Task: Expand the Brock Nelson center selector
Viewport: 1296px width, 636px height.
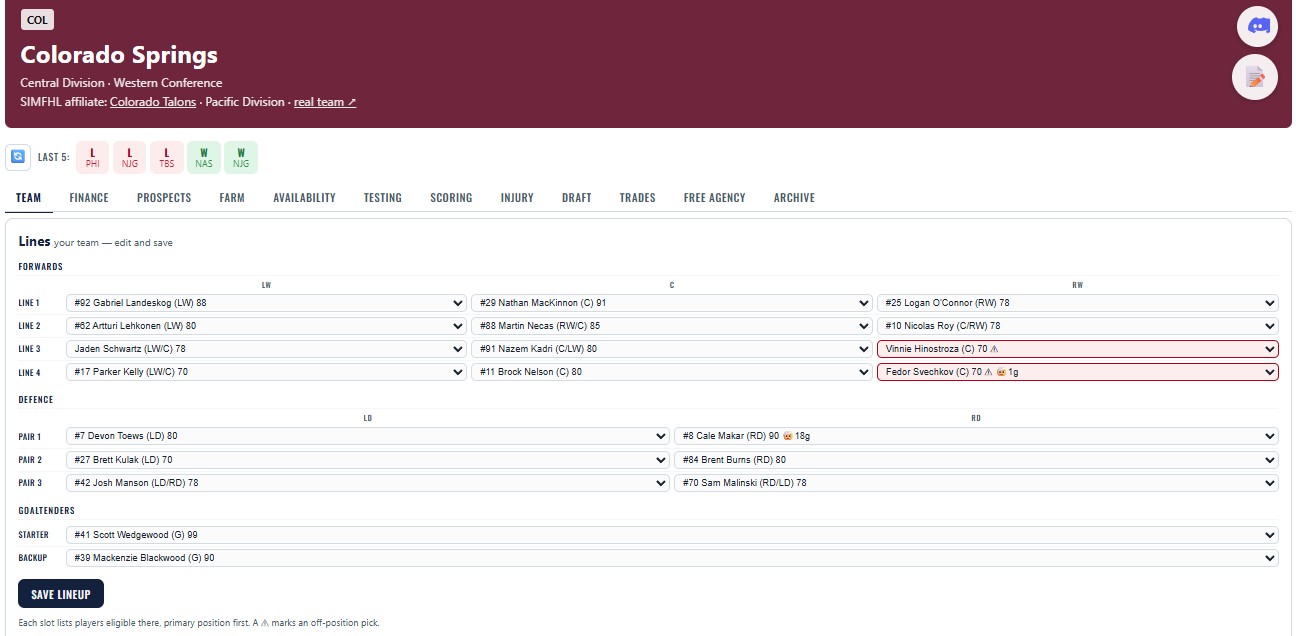Action: tap(672, 372)
